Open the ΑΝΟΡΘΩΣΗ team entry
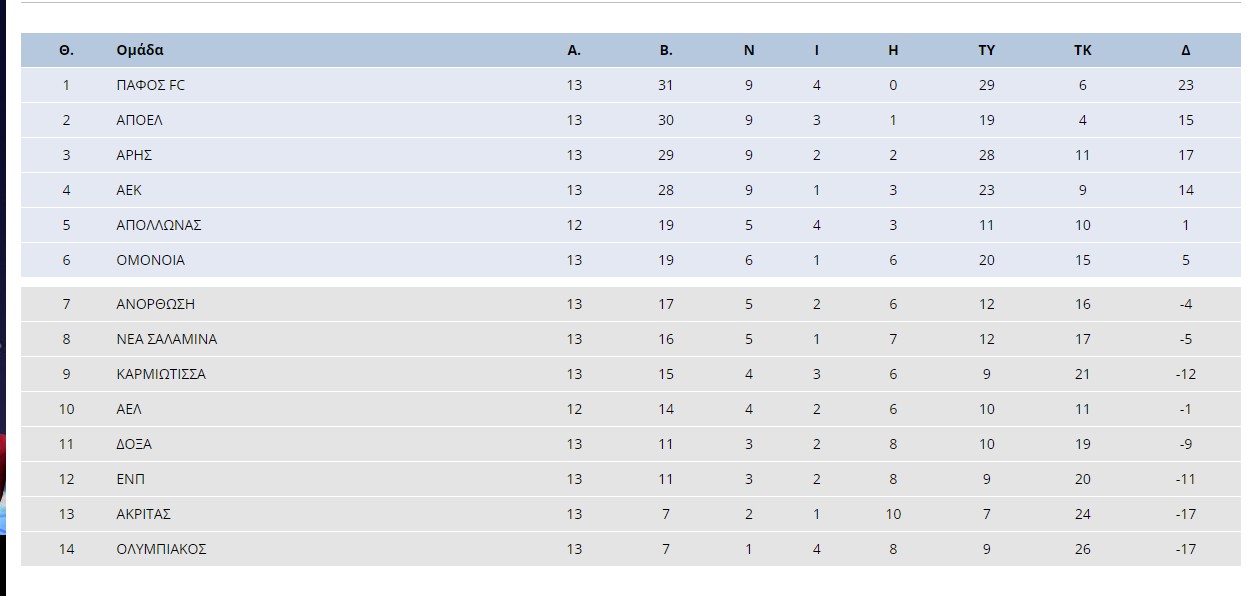The image size is (1247, 596). tap(155, 304)
